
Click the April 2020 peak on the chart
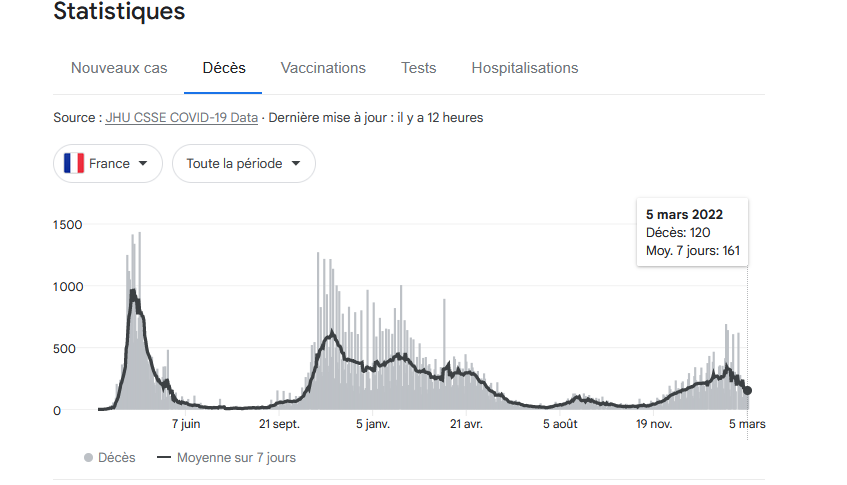134,290
